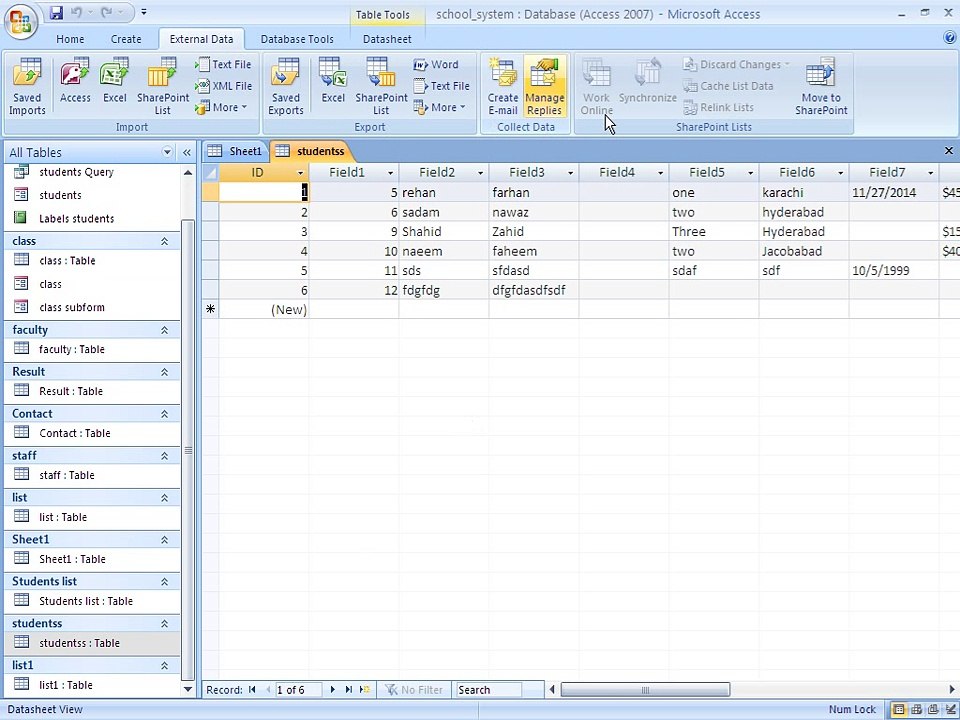This screenshot has height=720, width=960.
Task: Collapse the faculty group
Action: [x=164, y=330]
